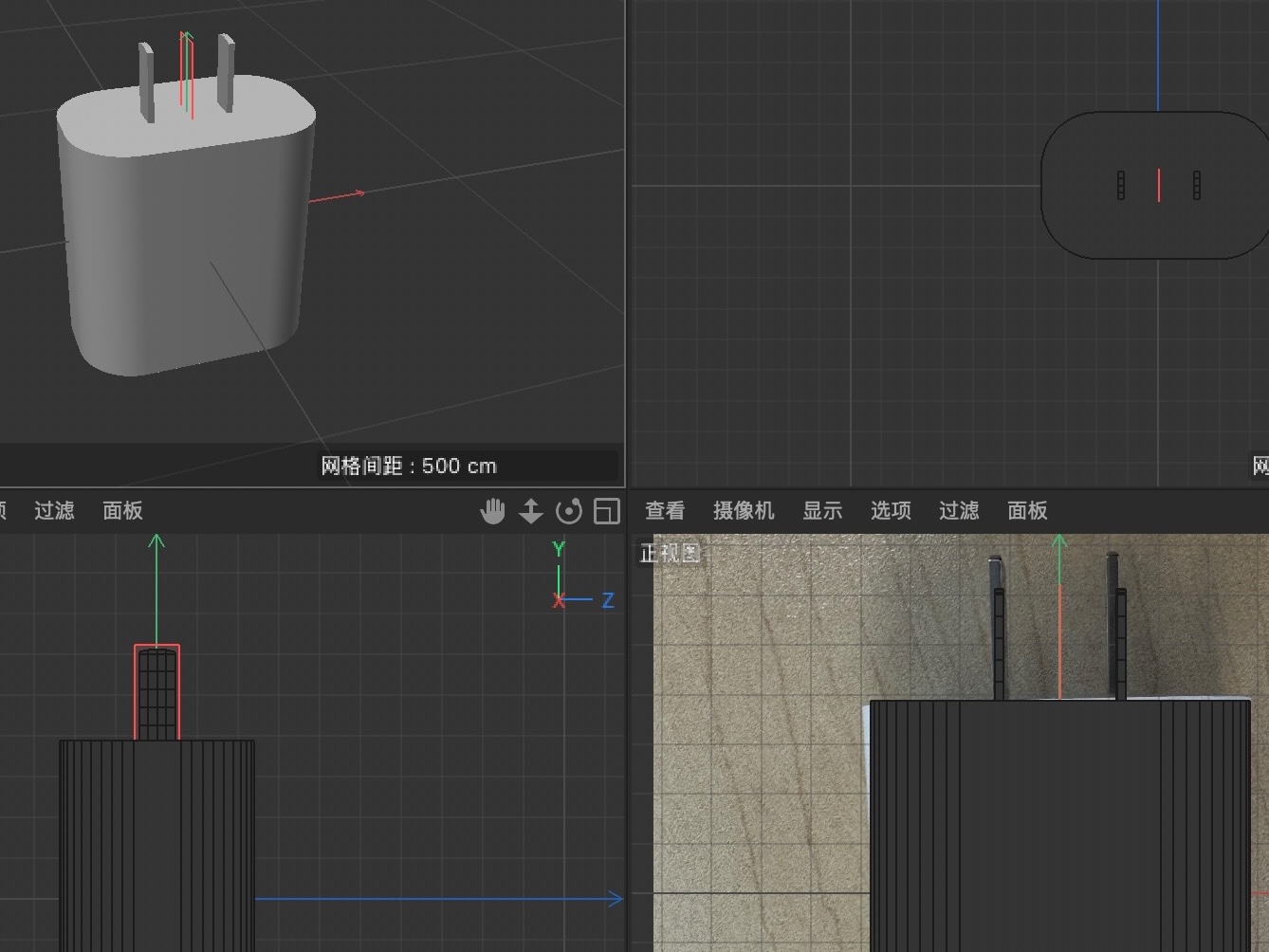Select red-outlined prong in right view
Image resolution: width=1269 pixels, height=952 pixels.
point(156,692)
